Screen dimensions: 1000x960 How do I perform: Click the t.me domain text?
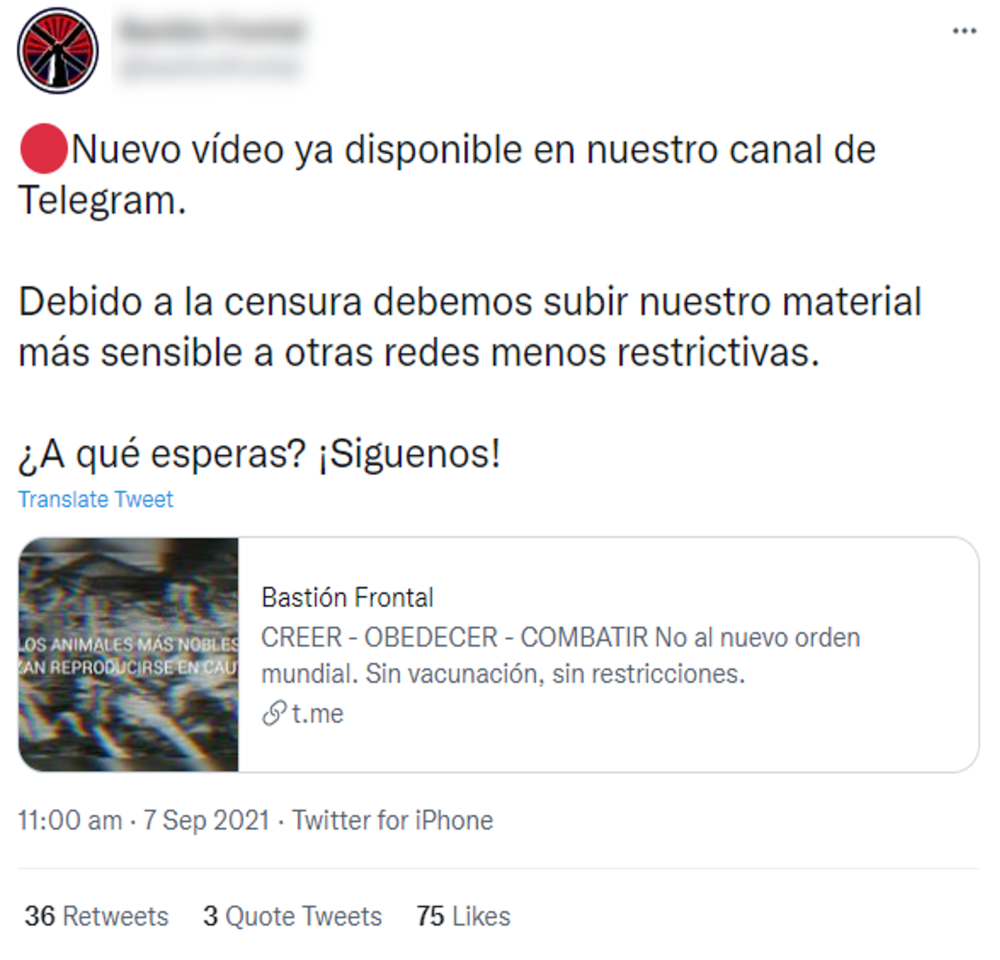point(318,714)
